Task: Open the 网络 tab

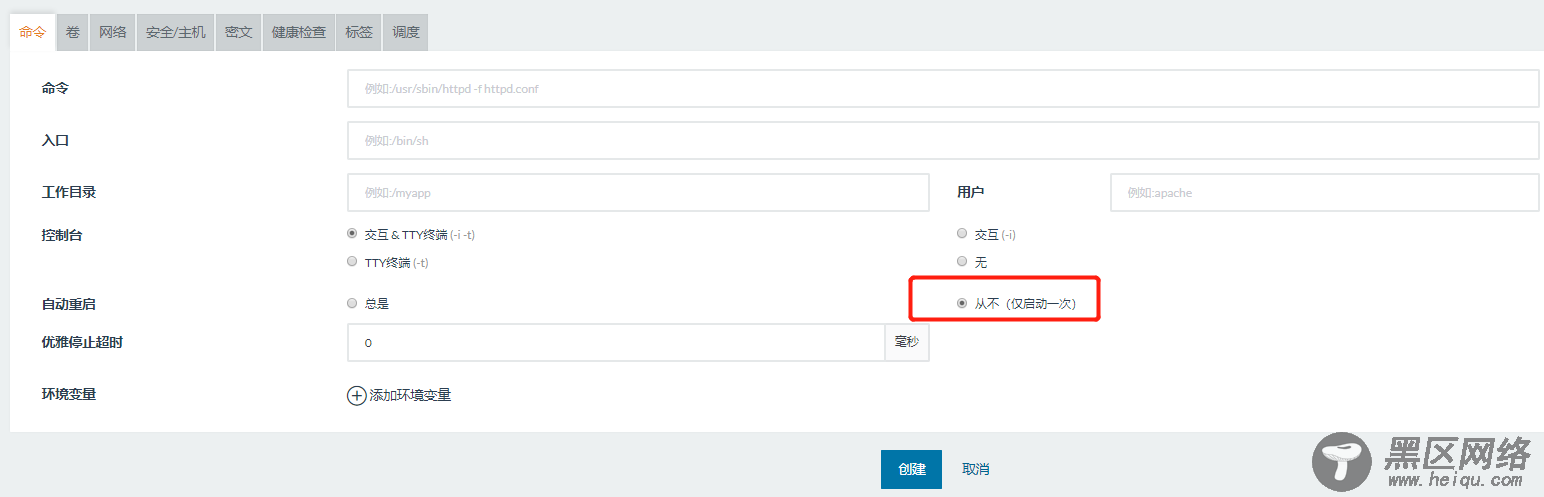Action: 113,32
